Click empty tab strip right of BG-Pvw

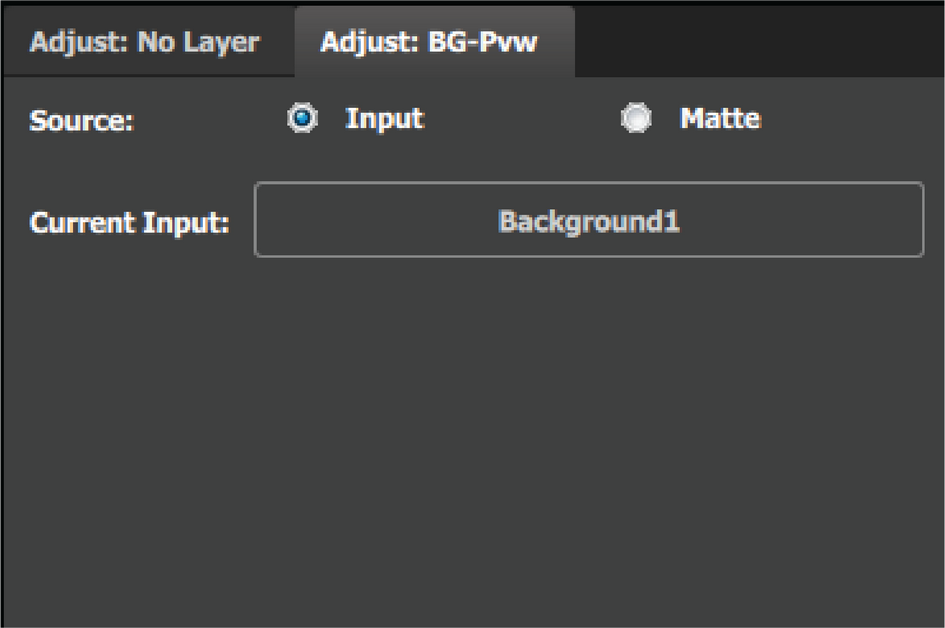point(759,41)
